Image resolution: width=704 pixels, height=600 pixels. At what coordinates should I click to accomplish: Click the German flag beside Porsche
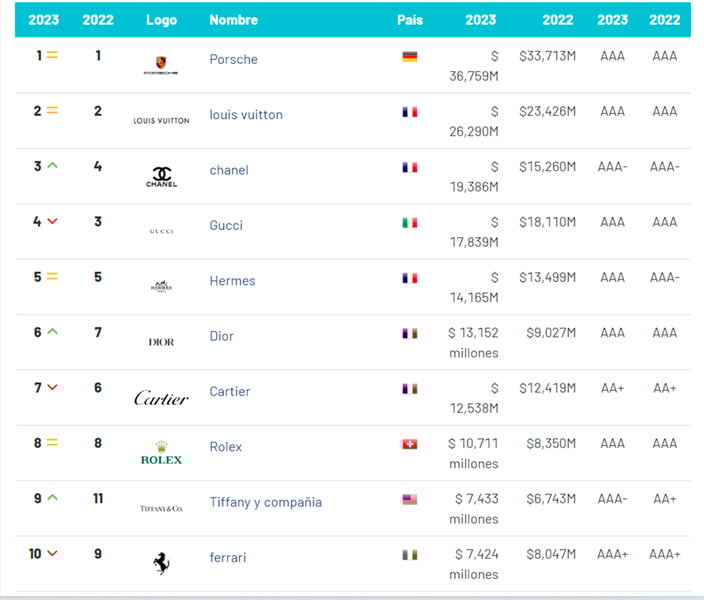pos(409,57)
